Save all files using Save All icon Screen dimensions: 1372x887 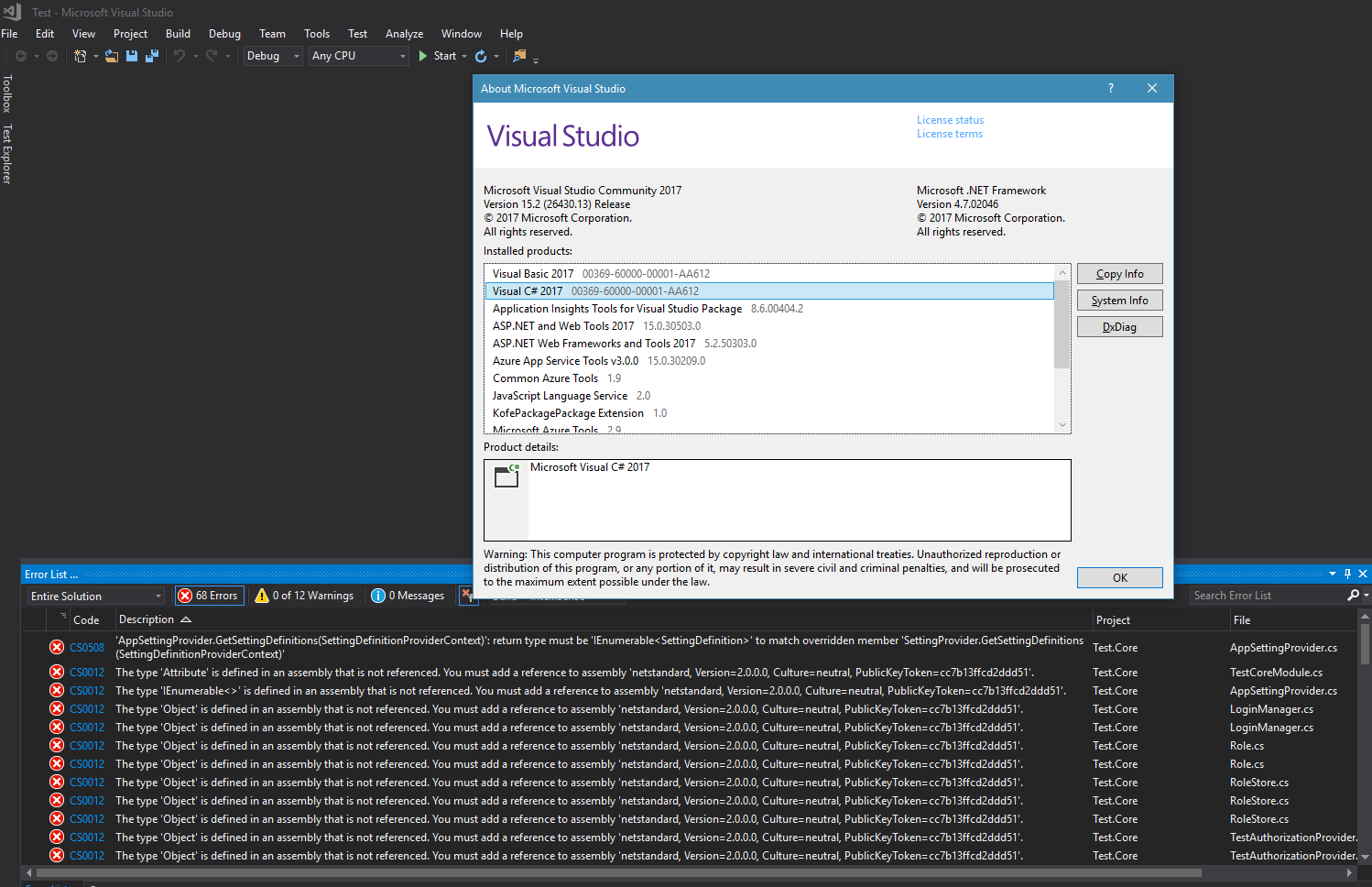tap(152, 56)
